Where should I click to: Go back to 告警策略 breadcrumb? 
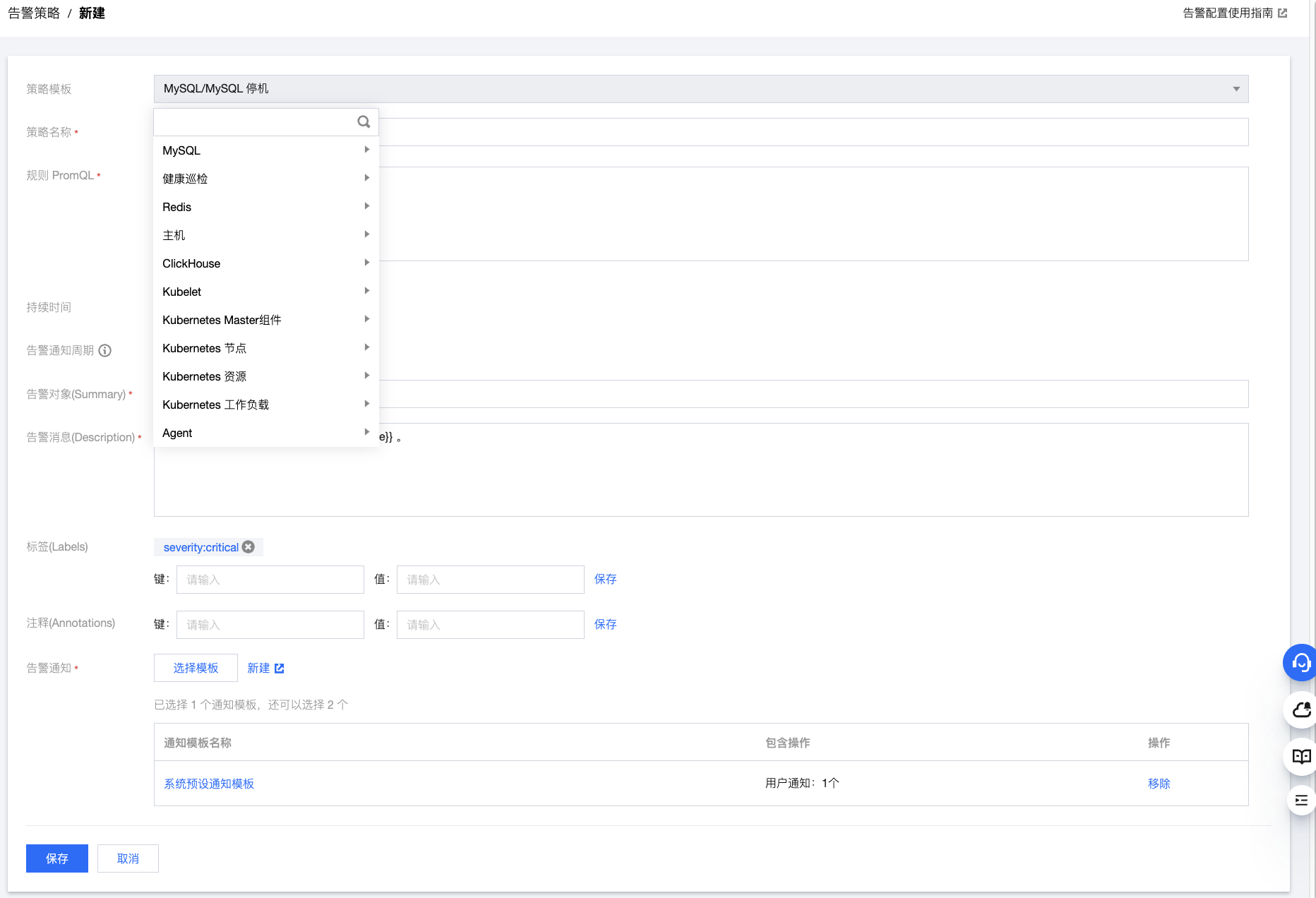point(34,13)
